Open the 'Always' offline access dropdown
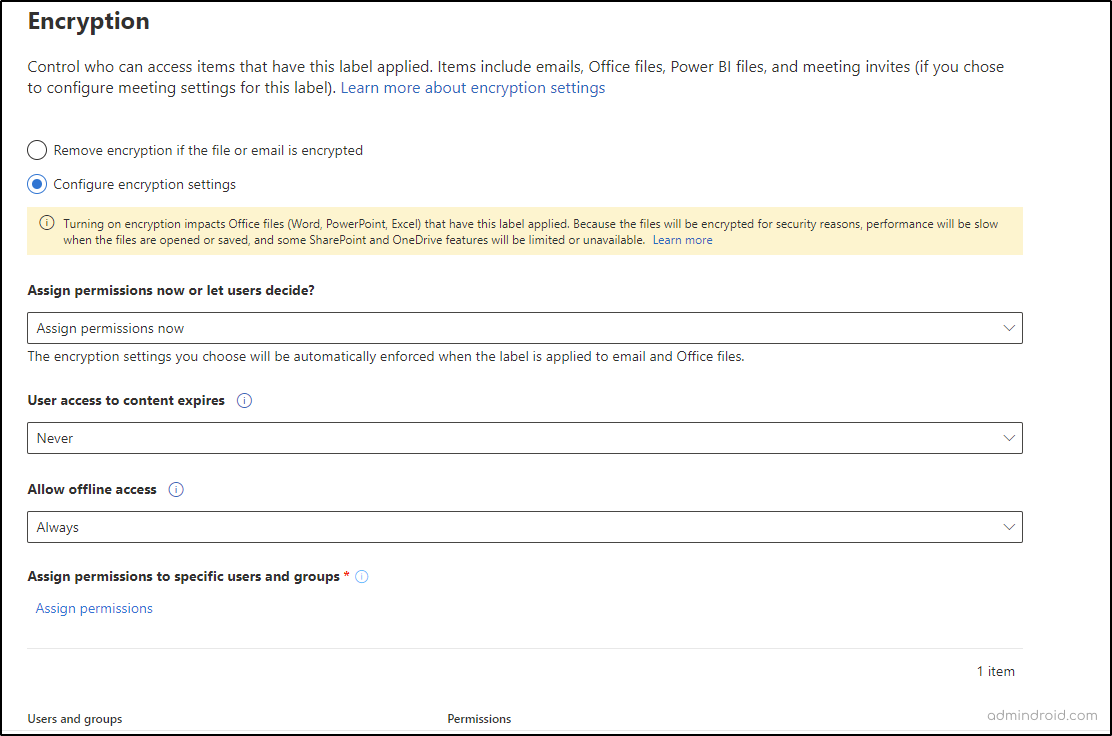Viewport: 1112px width, 736px height. [525, 527]
